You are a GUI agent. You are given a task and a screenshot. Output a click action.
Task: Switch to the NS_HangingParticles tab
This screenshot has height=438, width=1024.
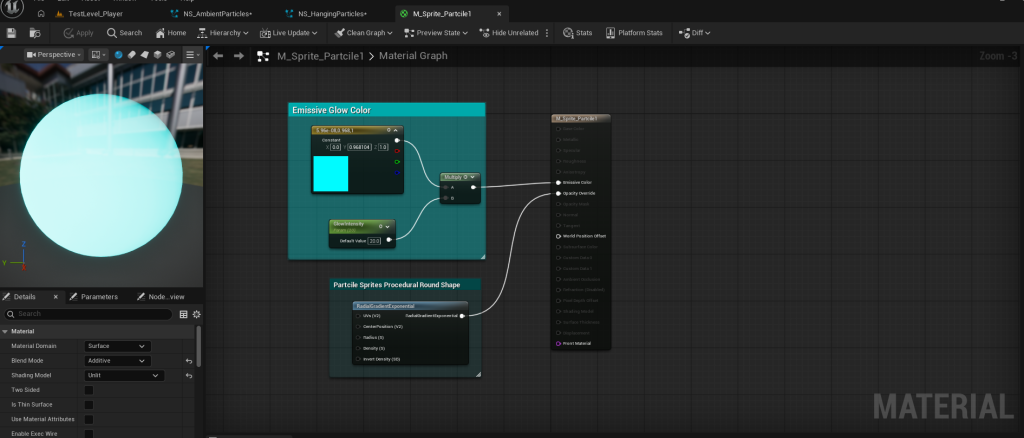(x=332, y=14)
